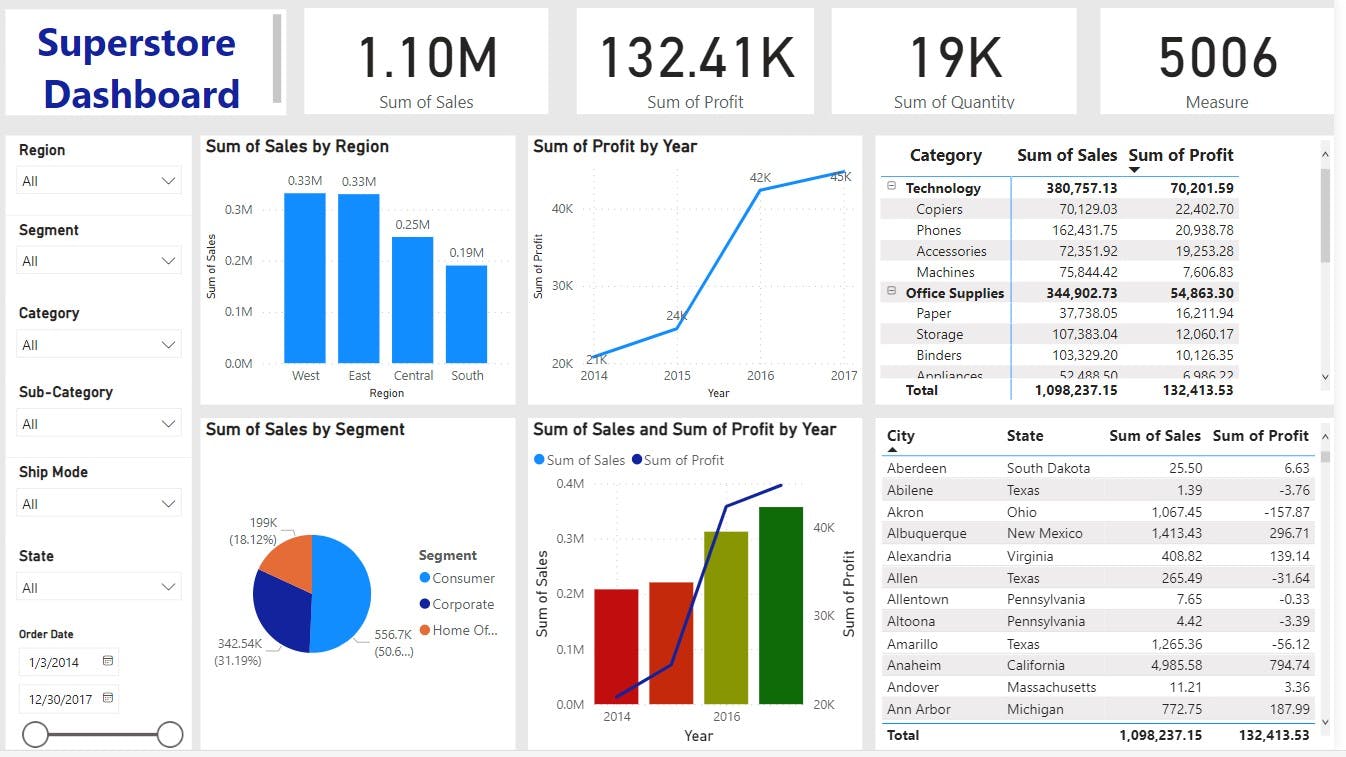
Task: Click the 2017 bar in Sales and Profit chart
Action: pyautogui.click(x=781, y=605)
